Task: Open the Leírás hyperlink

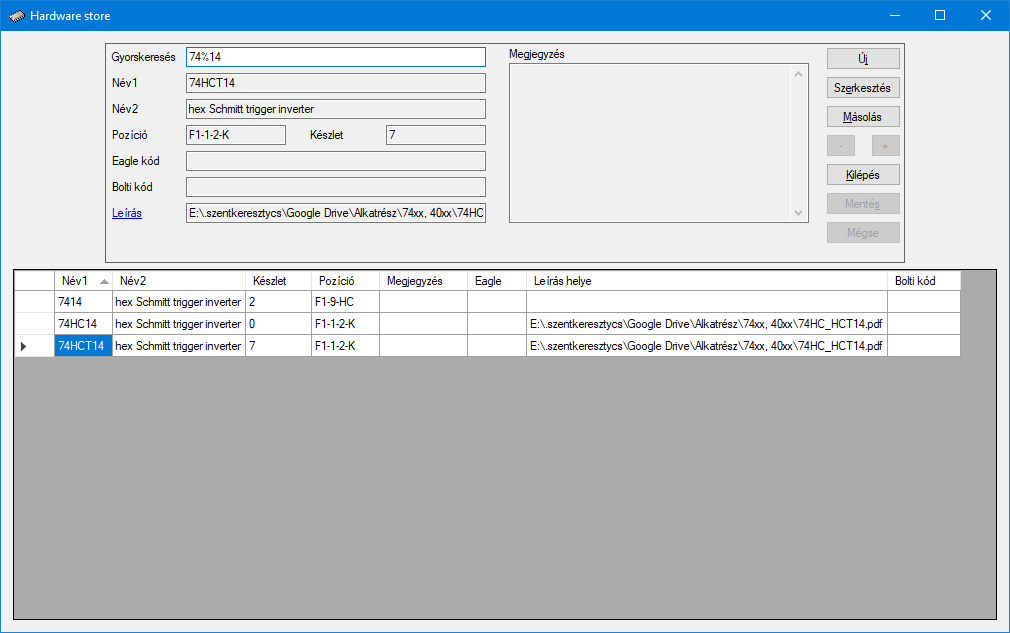Action: coord(126,213)
